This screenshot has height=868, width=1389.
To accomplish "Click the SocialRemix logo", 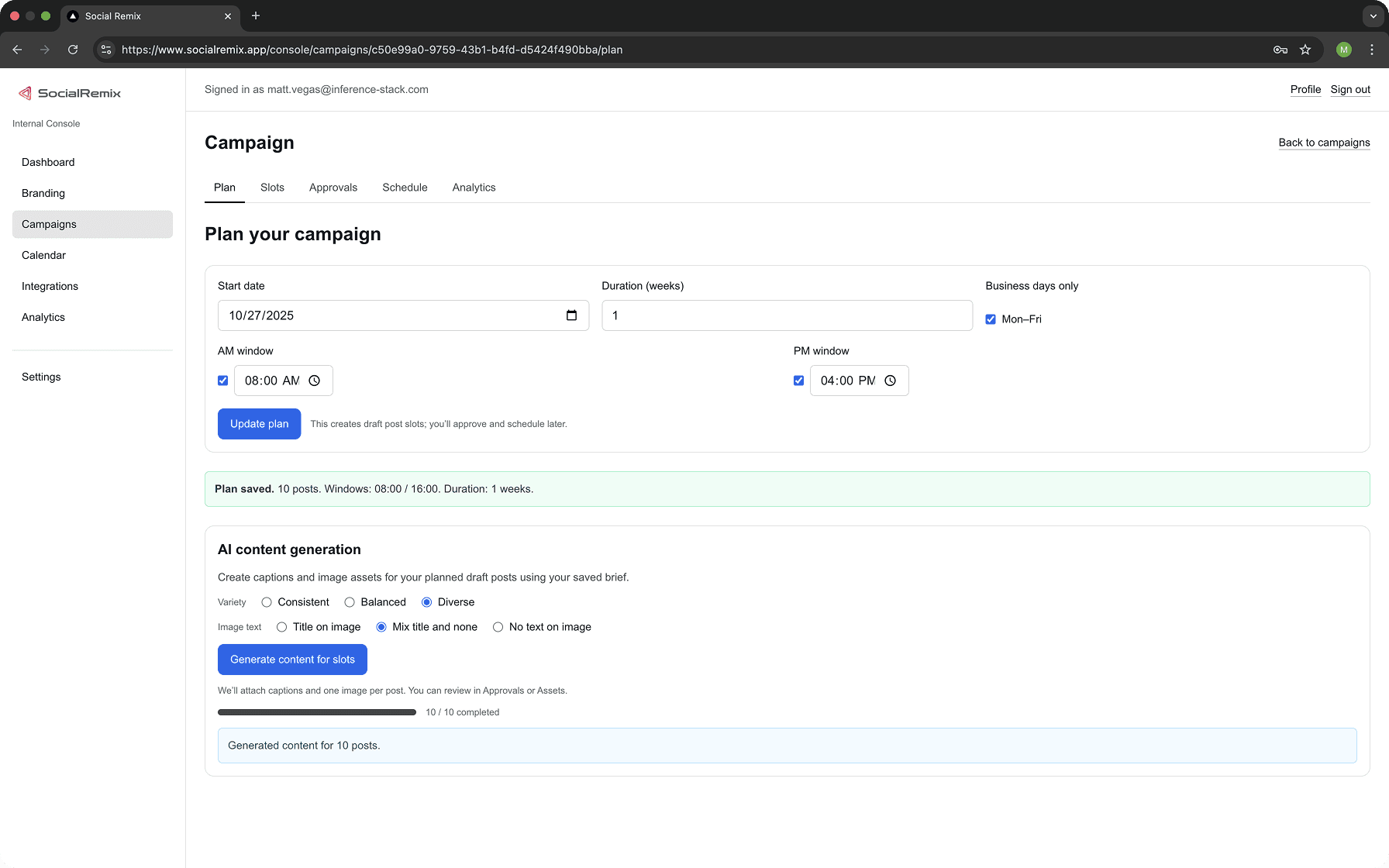I will (x=70, y=93).
